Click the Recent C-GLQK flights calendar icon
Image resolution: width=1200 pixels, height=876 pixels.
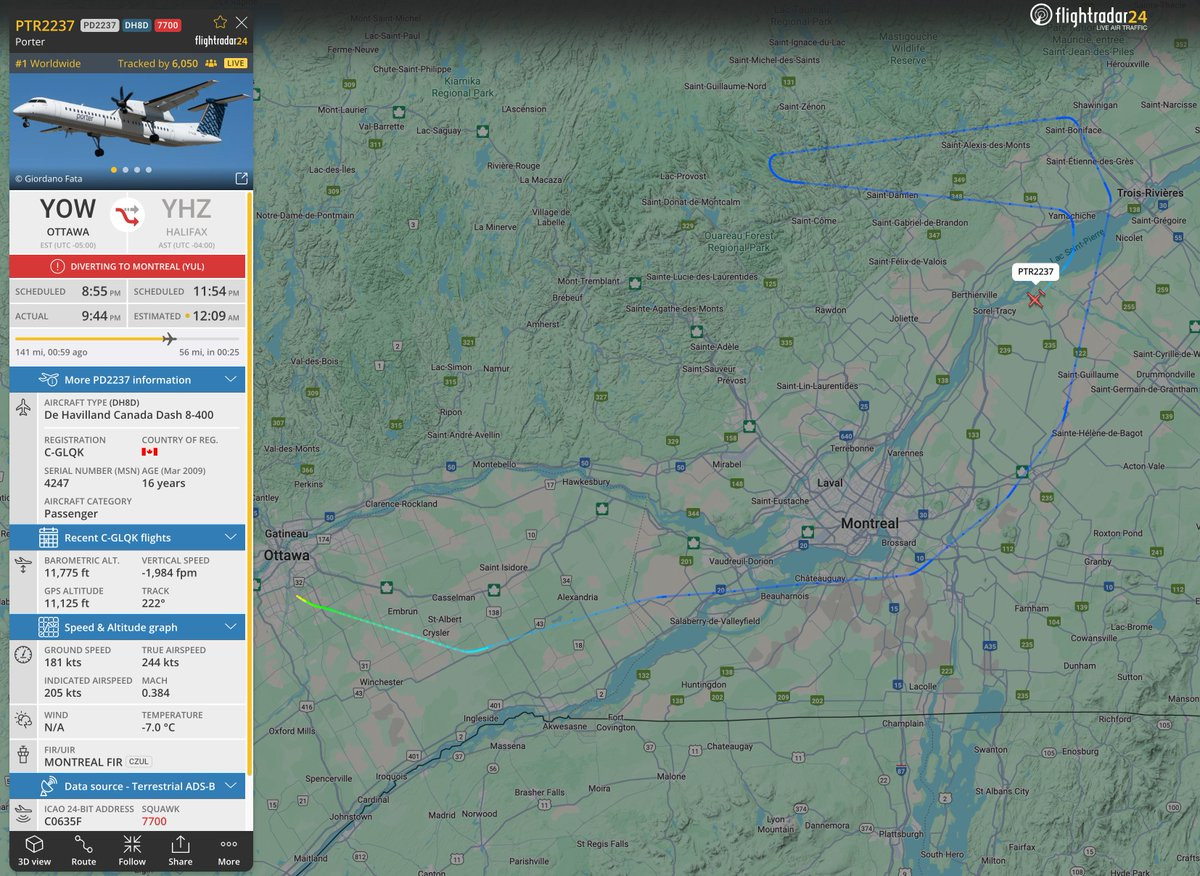click(x=48, y=537)
